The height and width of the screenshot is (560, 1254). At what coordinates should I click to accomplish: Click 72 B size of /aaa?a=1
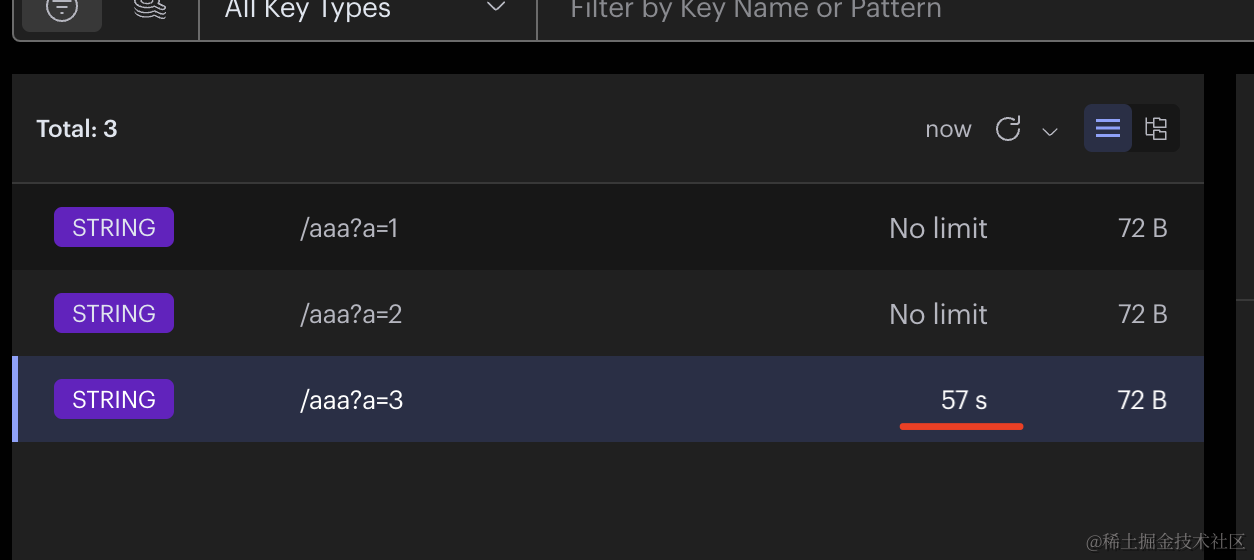(1142, 228)
